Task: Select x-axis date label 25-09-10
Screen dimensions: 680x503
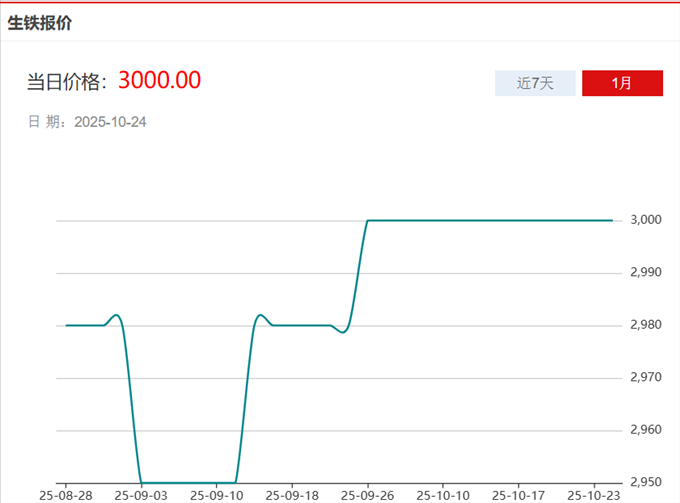Action: (x=217, y=495)
